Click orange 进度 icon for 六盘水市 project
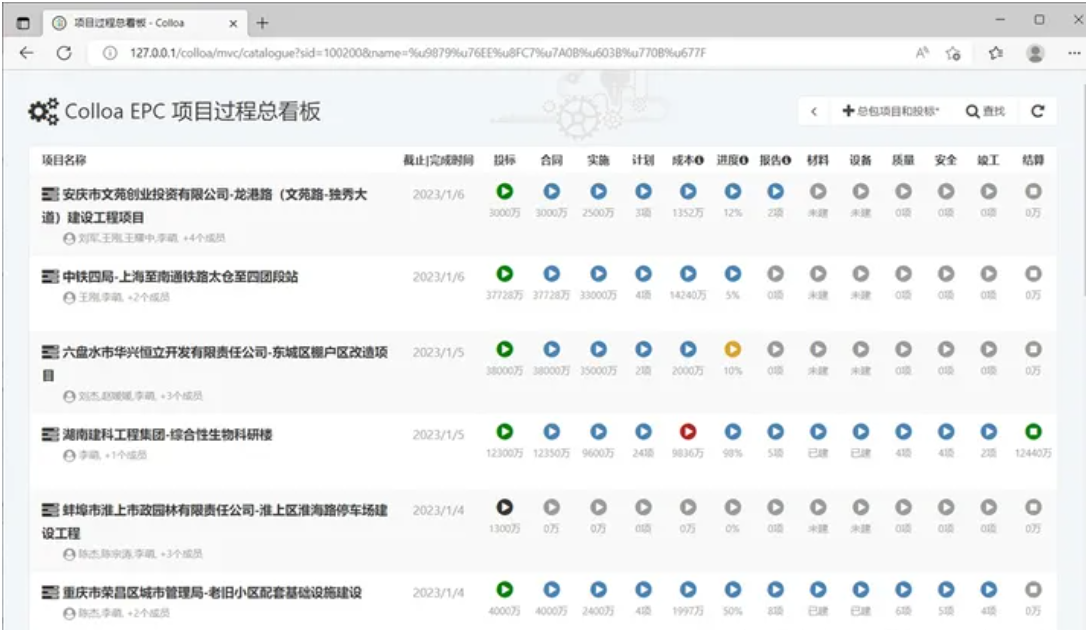Image resolution: width=1086 pixels, height=630 pixels. tap(733, 349)
